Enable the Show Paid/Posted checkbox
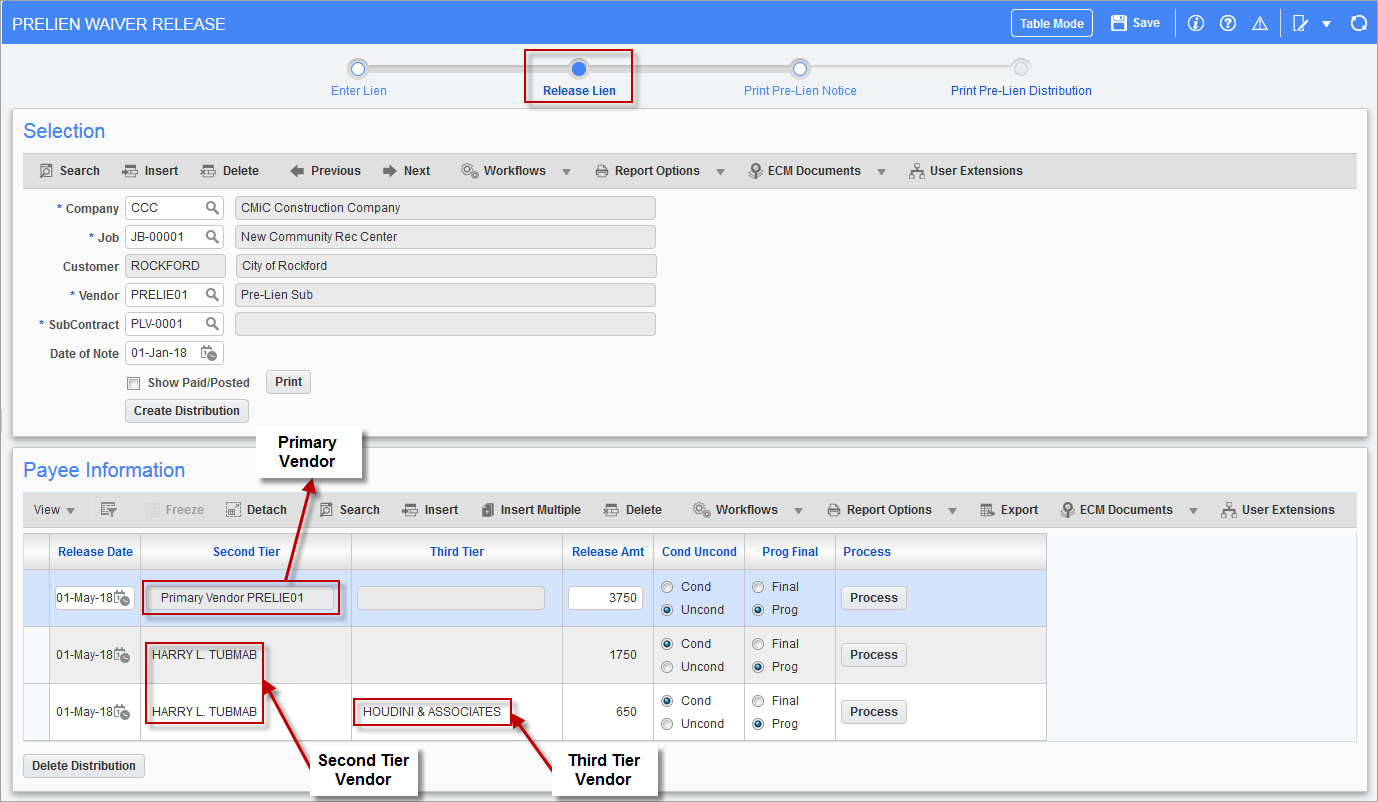The image size is (1378, 802). pos(133,383)
